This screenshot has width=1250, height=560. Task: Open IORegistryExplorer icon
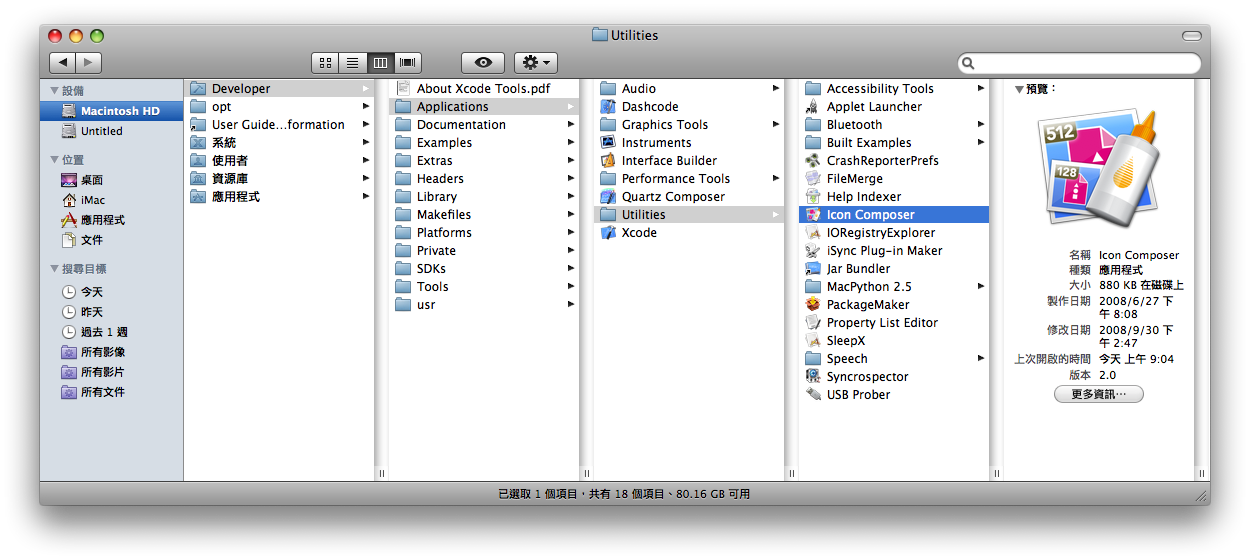coord(813,233)
